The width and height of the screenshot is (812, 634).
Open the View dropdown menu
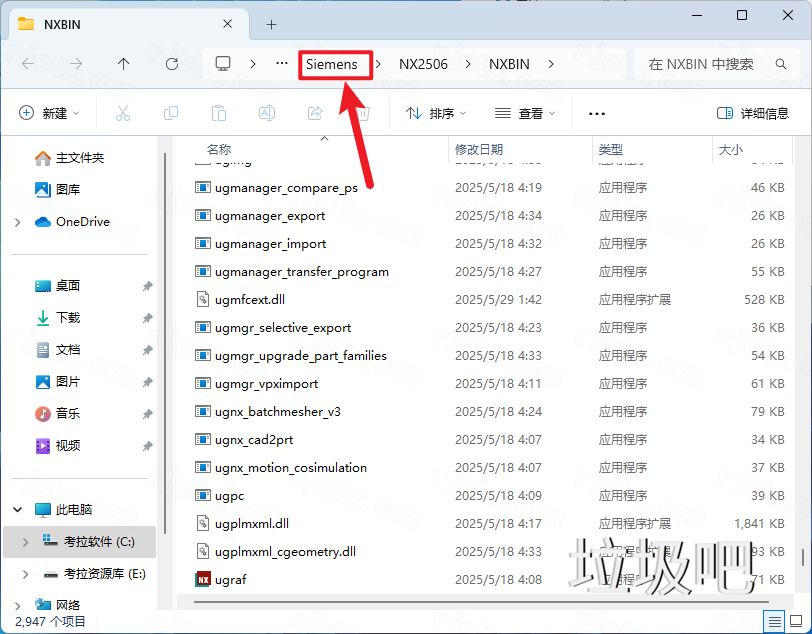524,114
